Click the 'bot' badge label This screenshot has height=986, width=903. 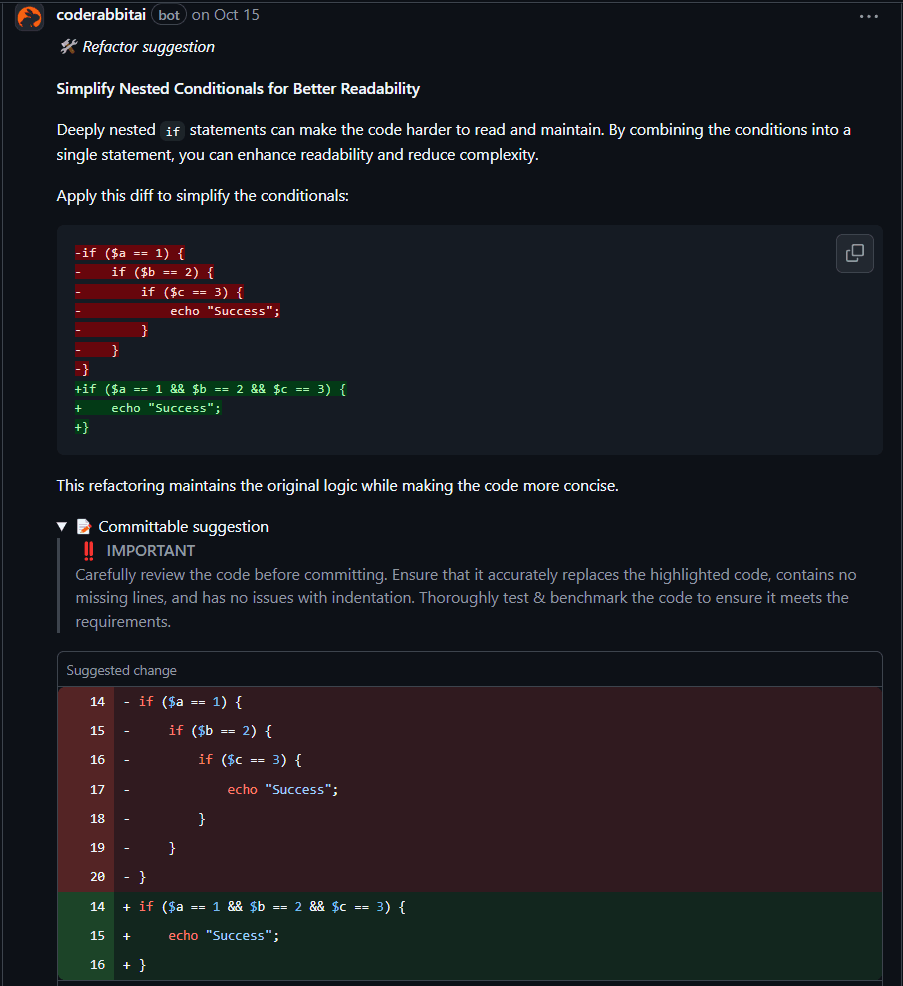tap(169, 16)
